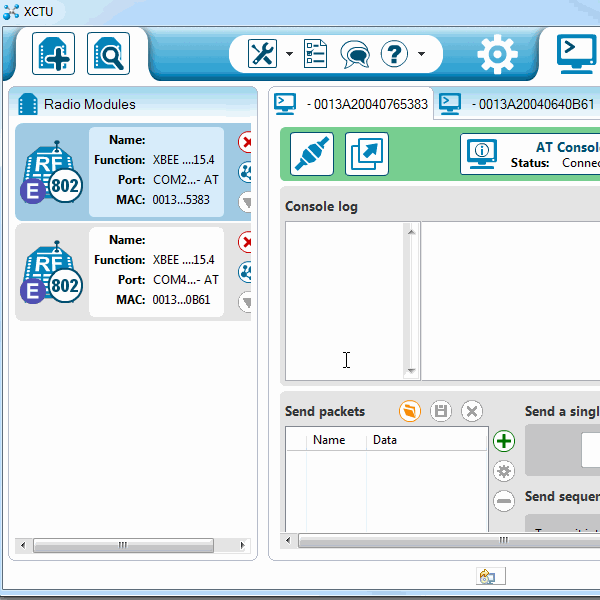Discover network nodes for COM4 module
Image resolution: width=600 pixels, height=600 pixels.
pos(245,272)
